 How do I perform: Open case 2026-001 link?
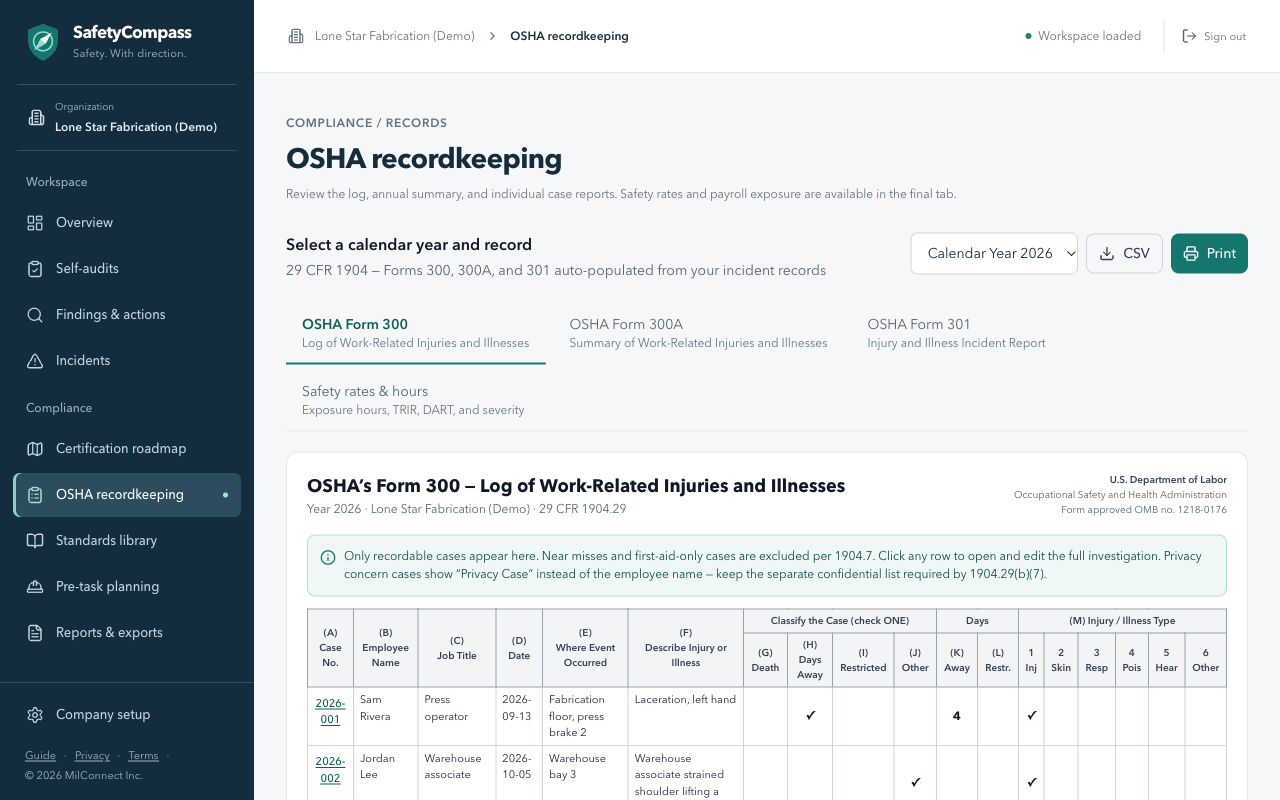[330, 711]
